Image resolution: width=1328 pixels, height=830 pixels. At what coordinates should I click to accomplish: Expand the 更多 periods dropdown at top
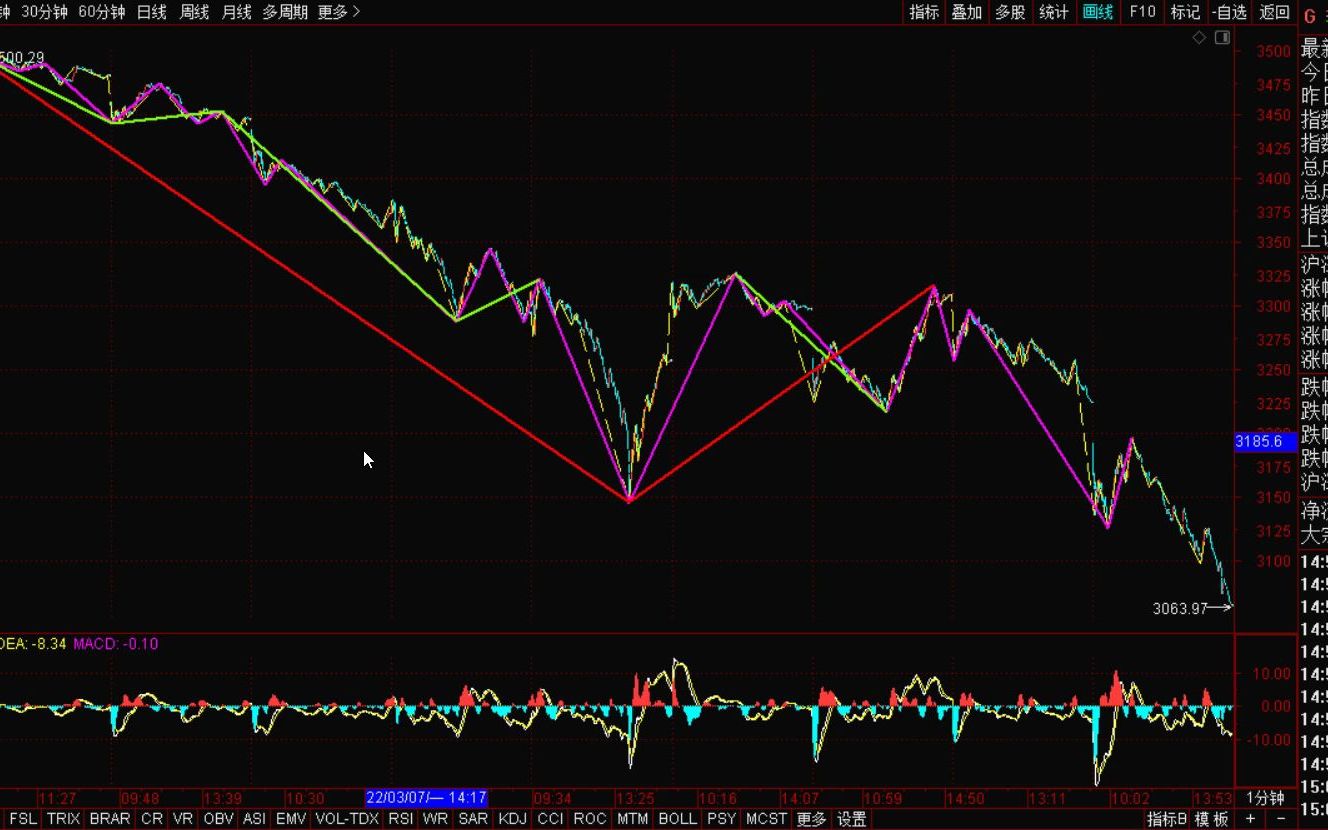click(339, 12)
